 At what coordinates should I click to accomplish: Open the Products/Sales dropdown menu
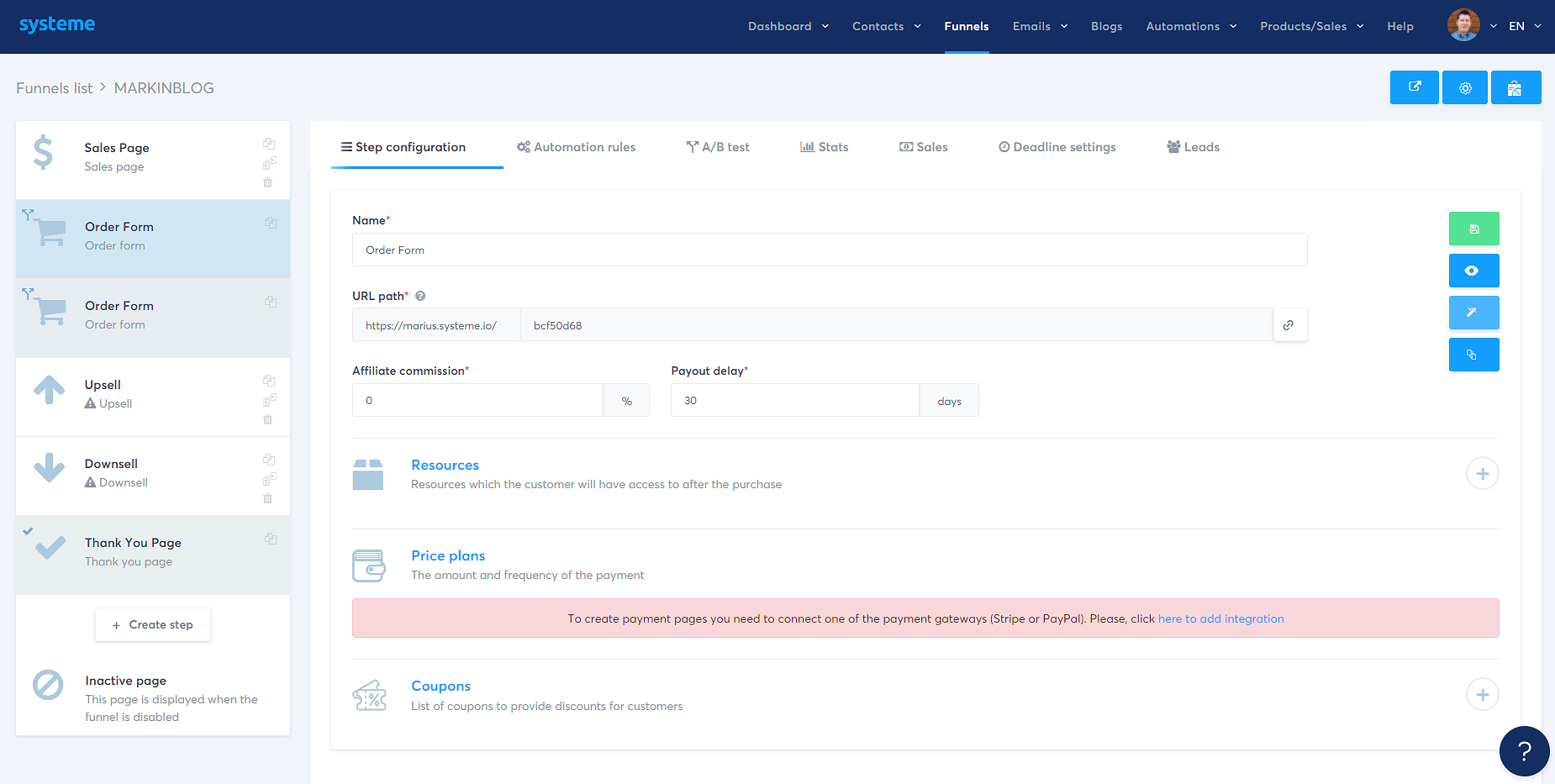[1310, 26]
